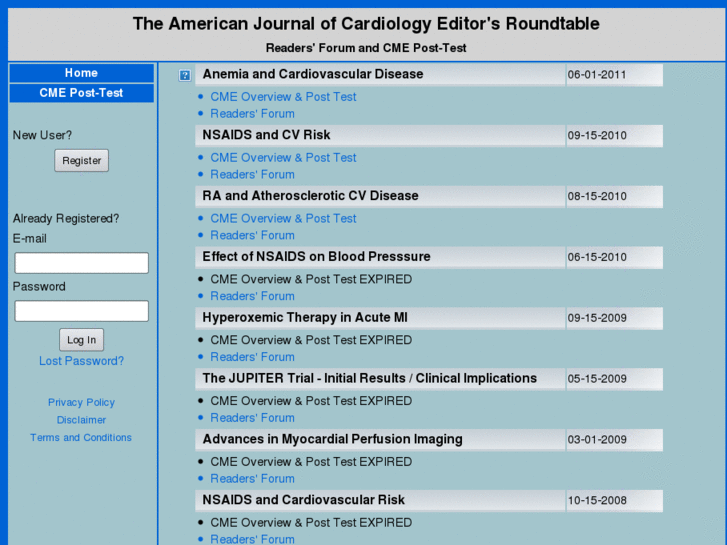Image resolution: width=727 pixels, height=545 pixels.
Task: Click the expired CME text under NSAIDS and Cardiovascular Risk
Action: click(x=311, y=522)
